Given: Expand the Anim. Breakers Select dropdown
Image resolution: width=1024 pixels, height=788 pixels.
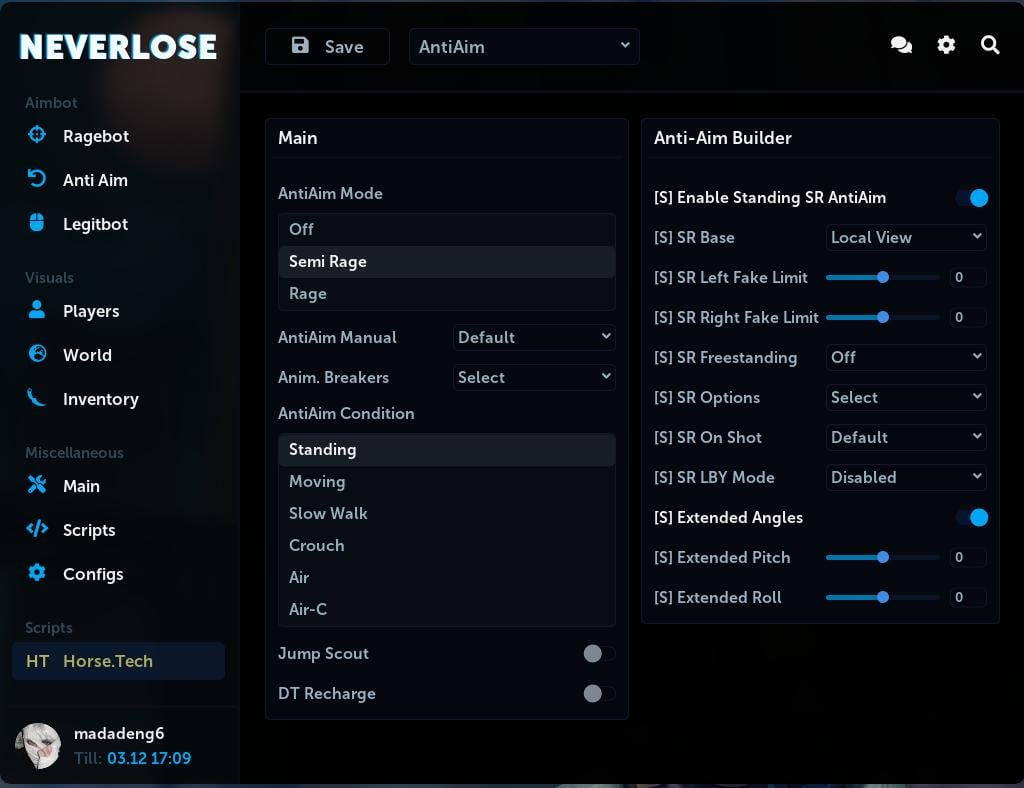Looking at the screenshot, I should (x=534, y=377).
